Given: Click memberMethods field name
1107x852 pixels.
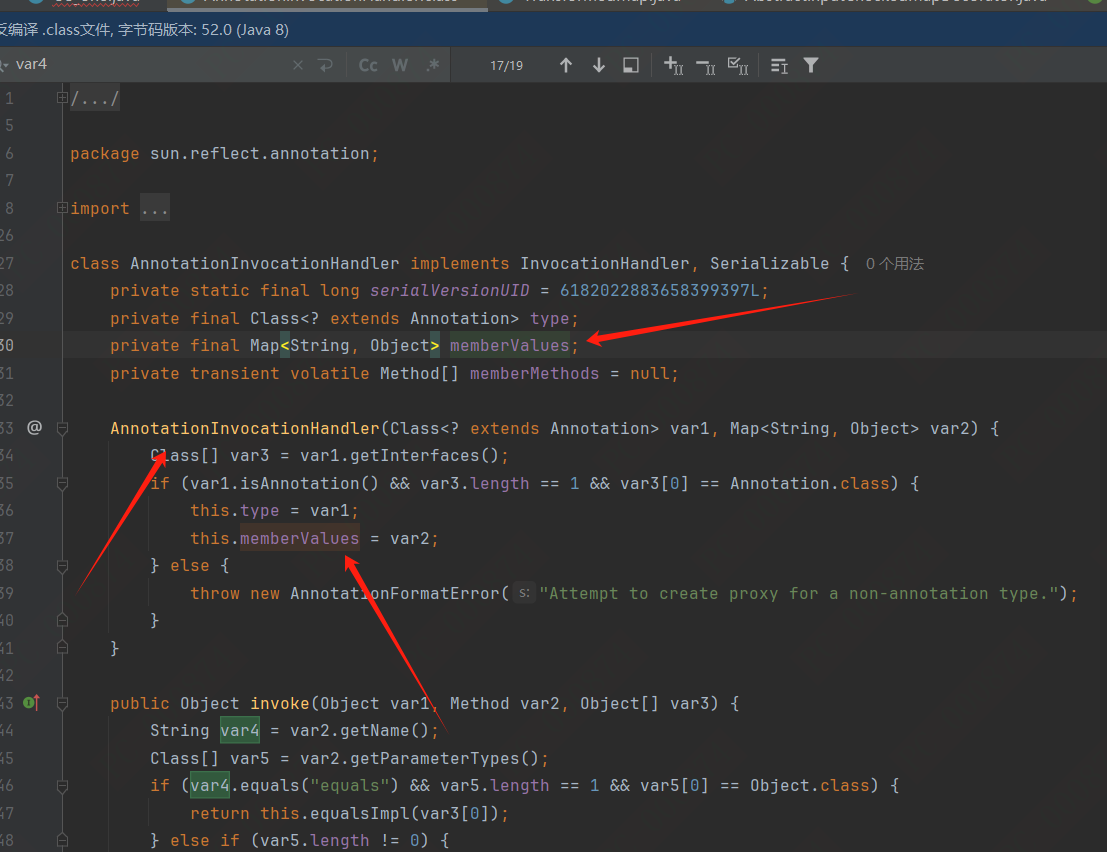Looking at the screenshot, I should coord(534,373).
